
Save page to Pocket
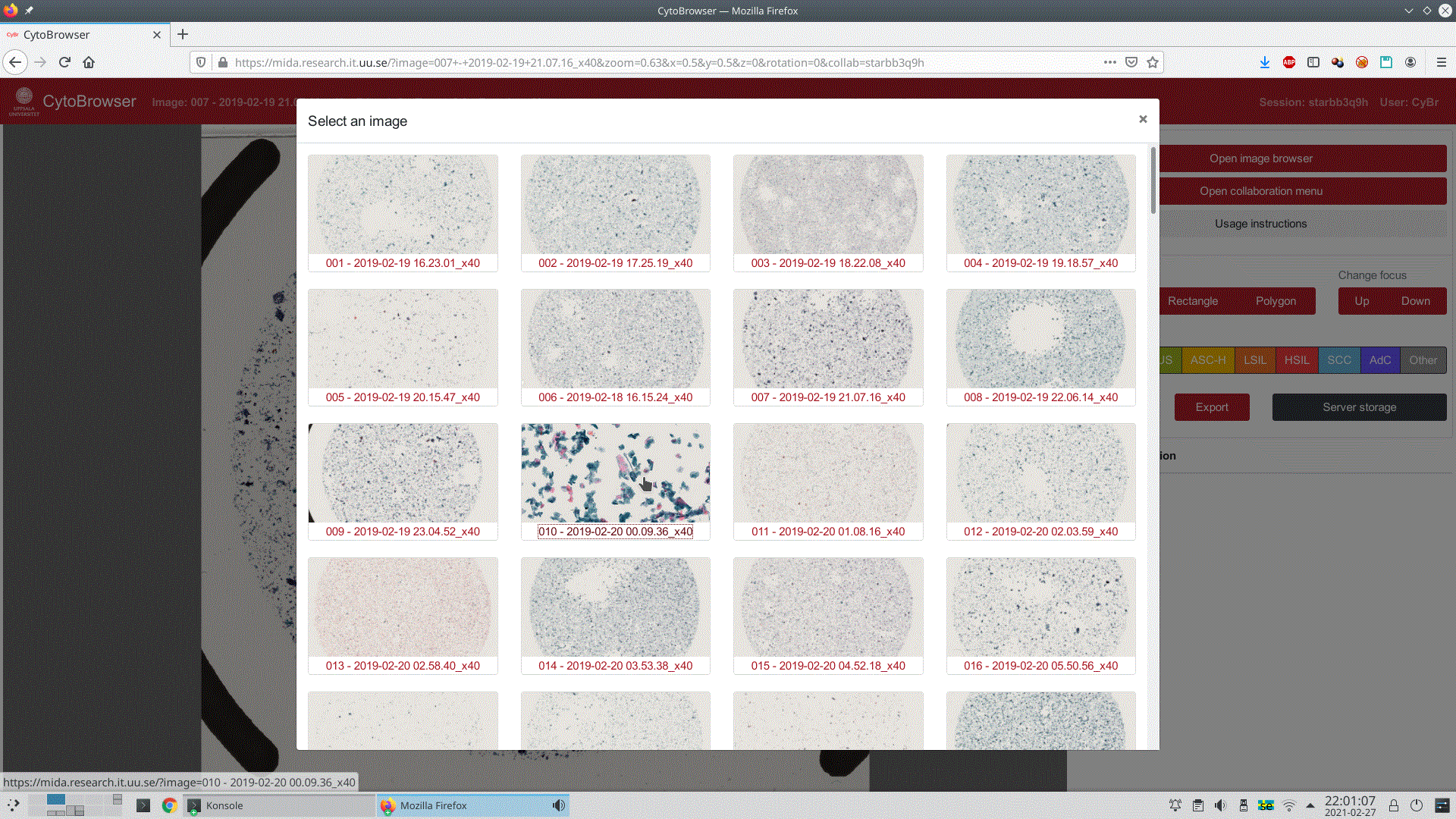1131,62
